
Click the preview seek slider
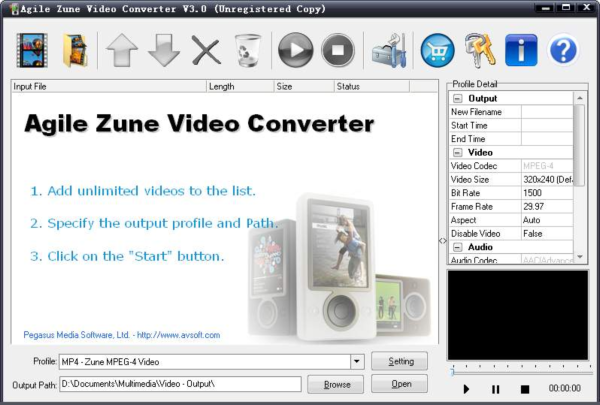[x=515, y=370]
